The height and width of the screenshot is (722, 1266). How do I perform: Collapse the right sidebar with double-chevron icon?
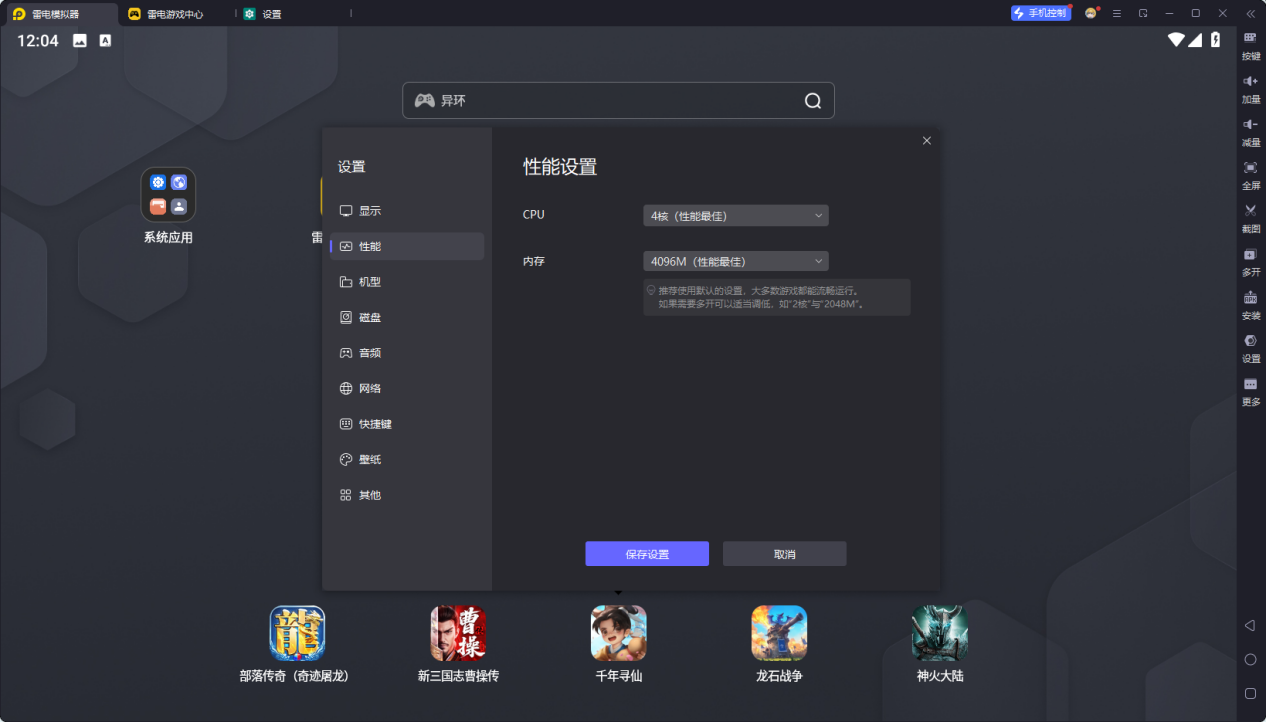[1250, 13]
